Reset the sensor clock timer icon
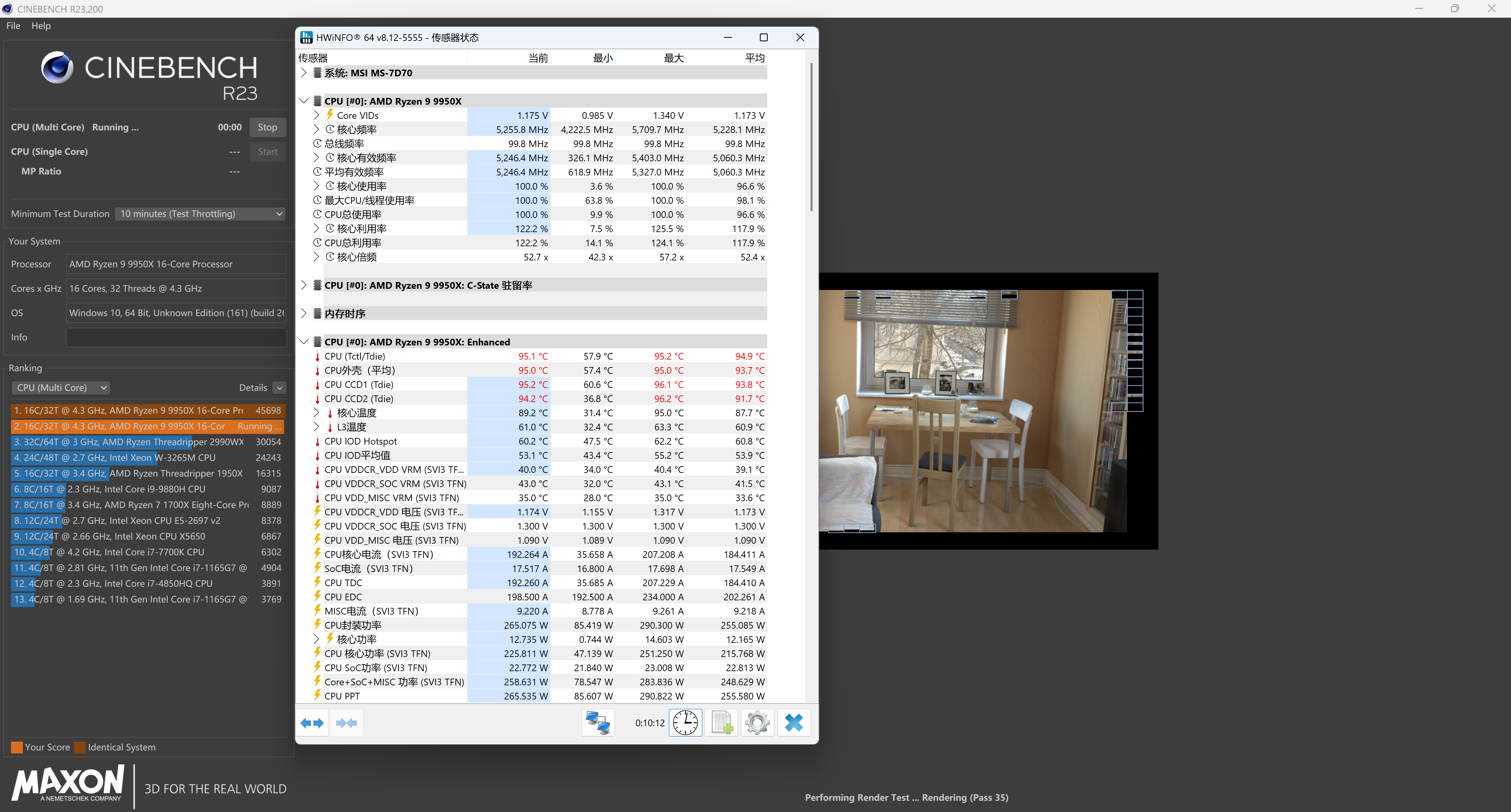The image size is (1511, 812). click(x=685, y=723)
